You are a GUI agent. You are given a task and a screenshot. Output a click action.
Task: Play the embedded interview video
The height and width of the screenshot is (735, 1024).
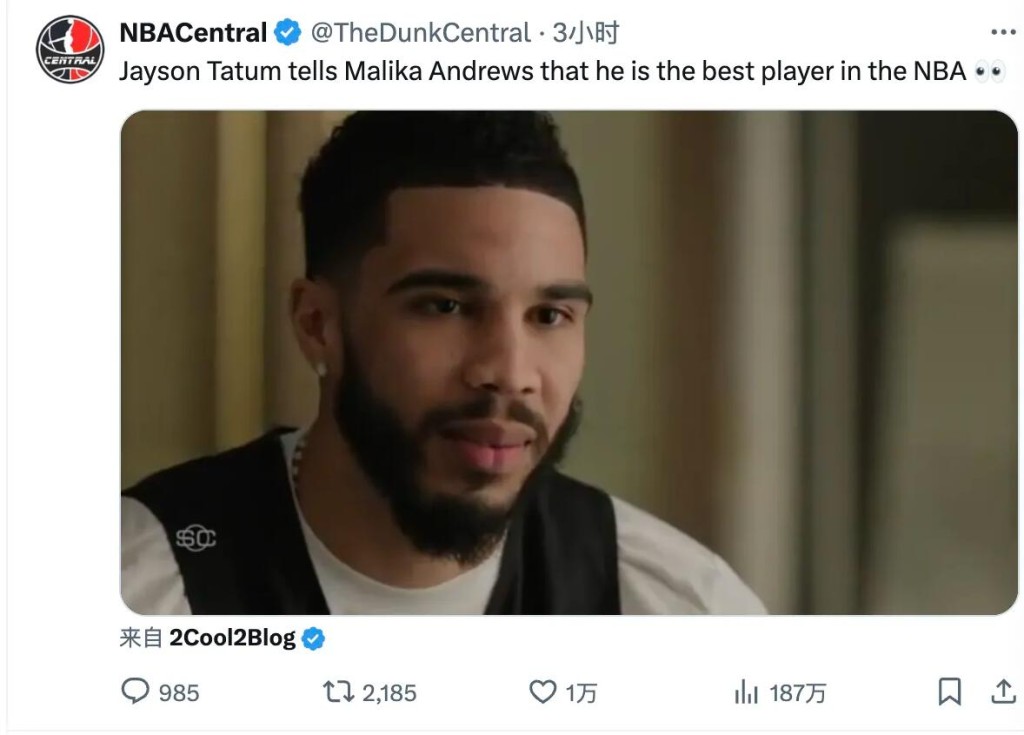(569, 362)
